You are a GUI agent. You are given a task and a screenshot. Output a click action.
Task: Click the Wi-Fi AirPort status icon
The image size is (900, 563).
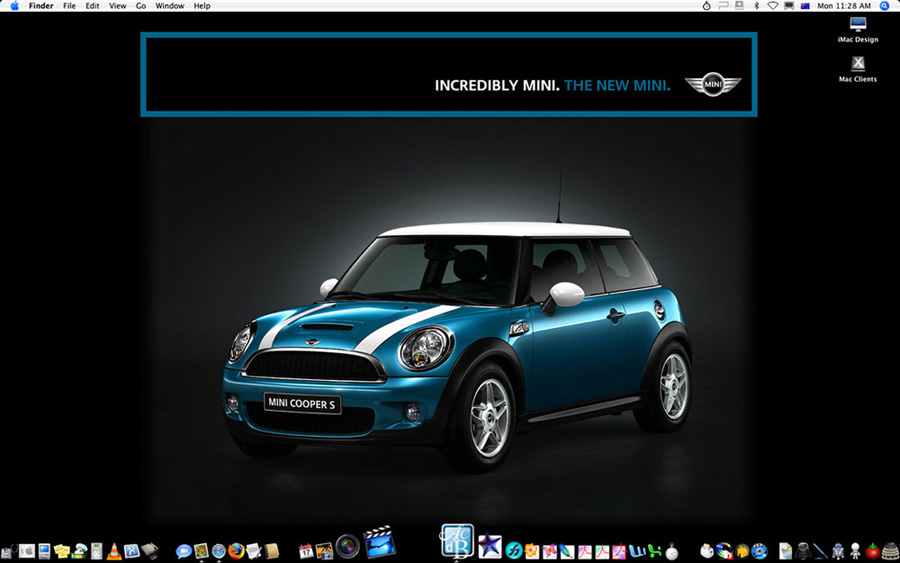pos(773,6)
